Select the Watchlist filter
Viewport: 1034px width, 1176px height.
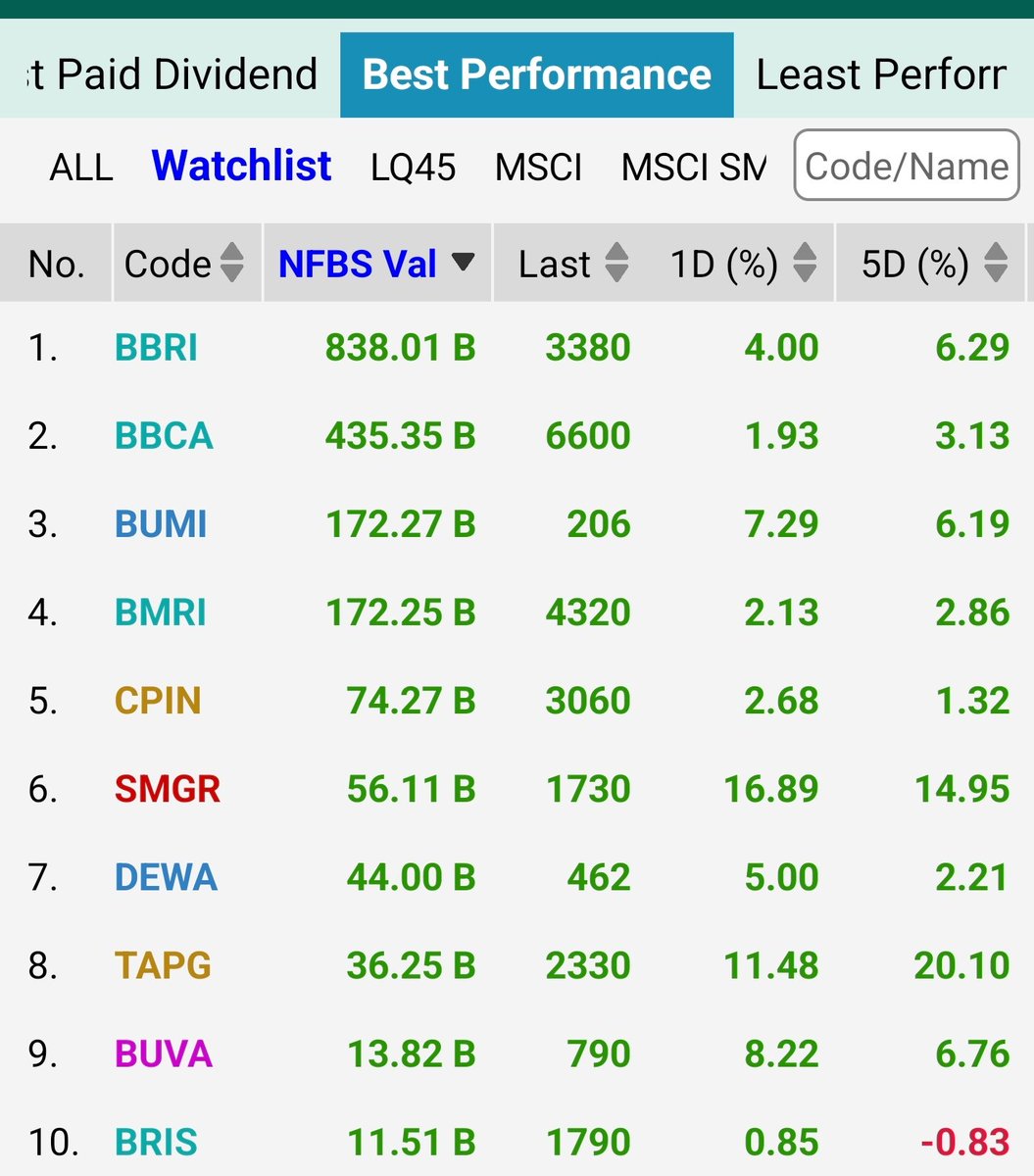point(242,166)
